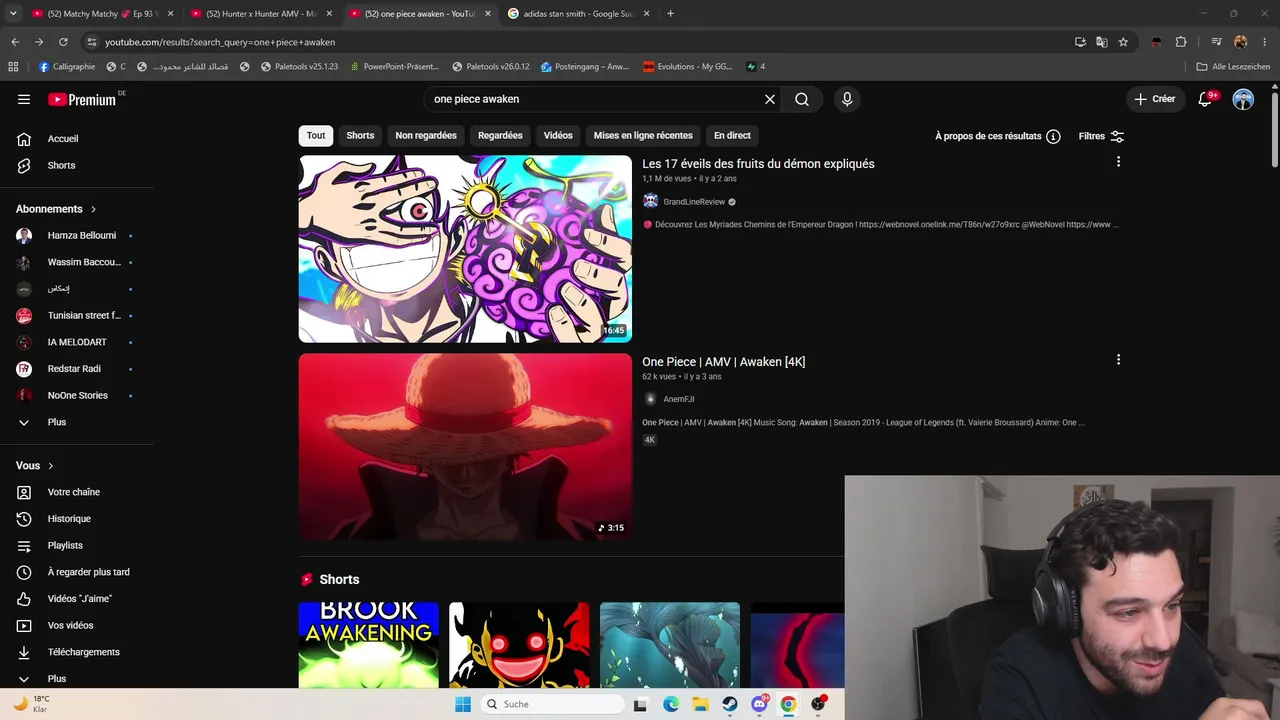The image size is (1280, 720).
Task: Open NoOne Stories subscription channel
Action: pos(77,395)
